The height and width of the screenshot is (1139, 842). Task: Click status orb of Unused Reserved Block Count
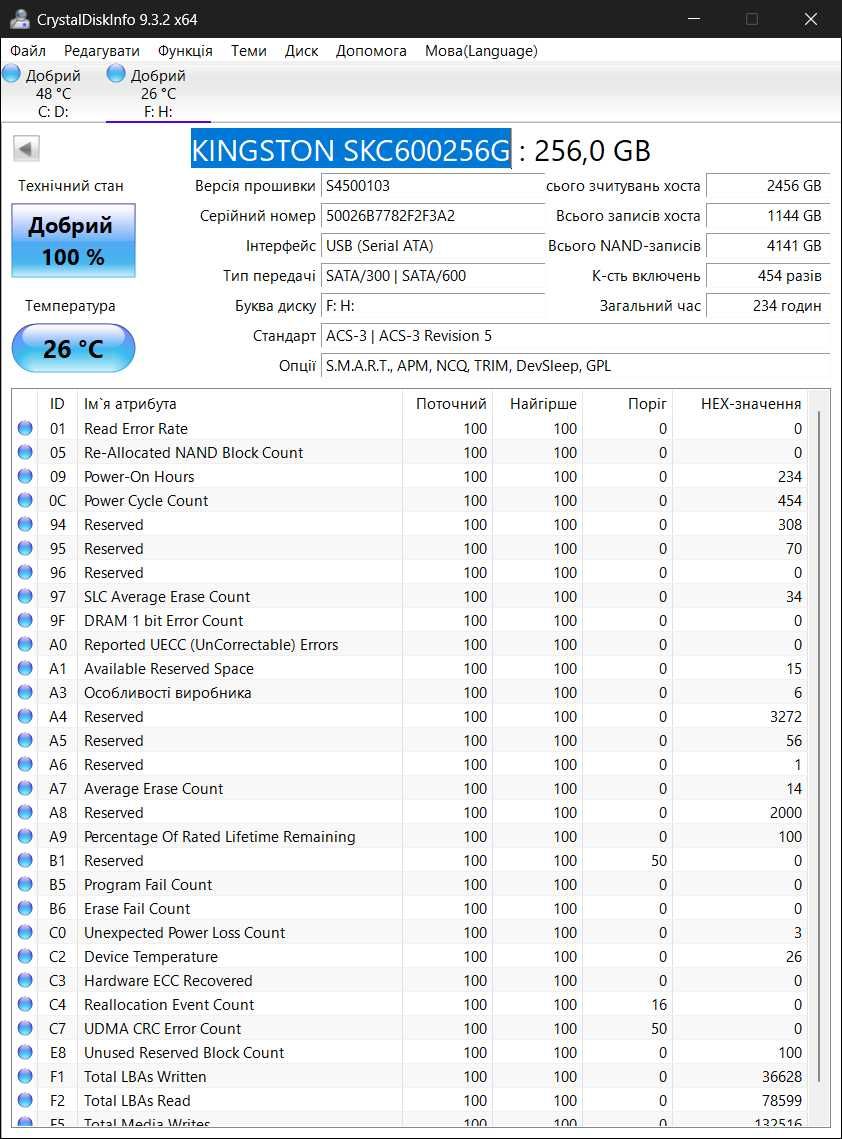click(25, 1051)
